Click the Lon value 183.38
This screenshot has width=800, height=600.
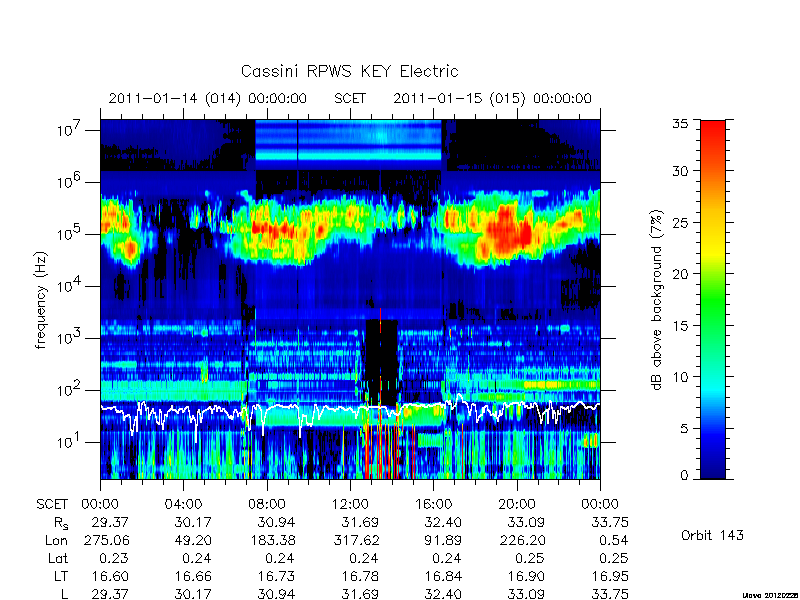point(272,540)
